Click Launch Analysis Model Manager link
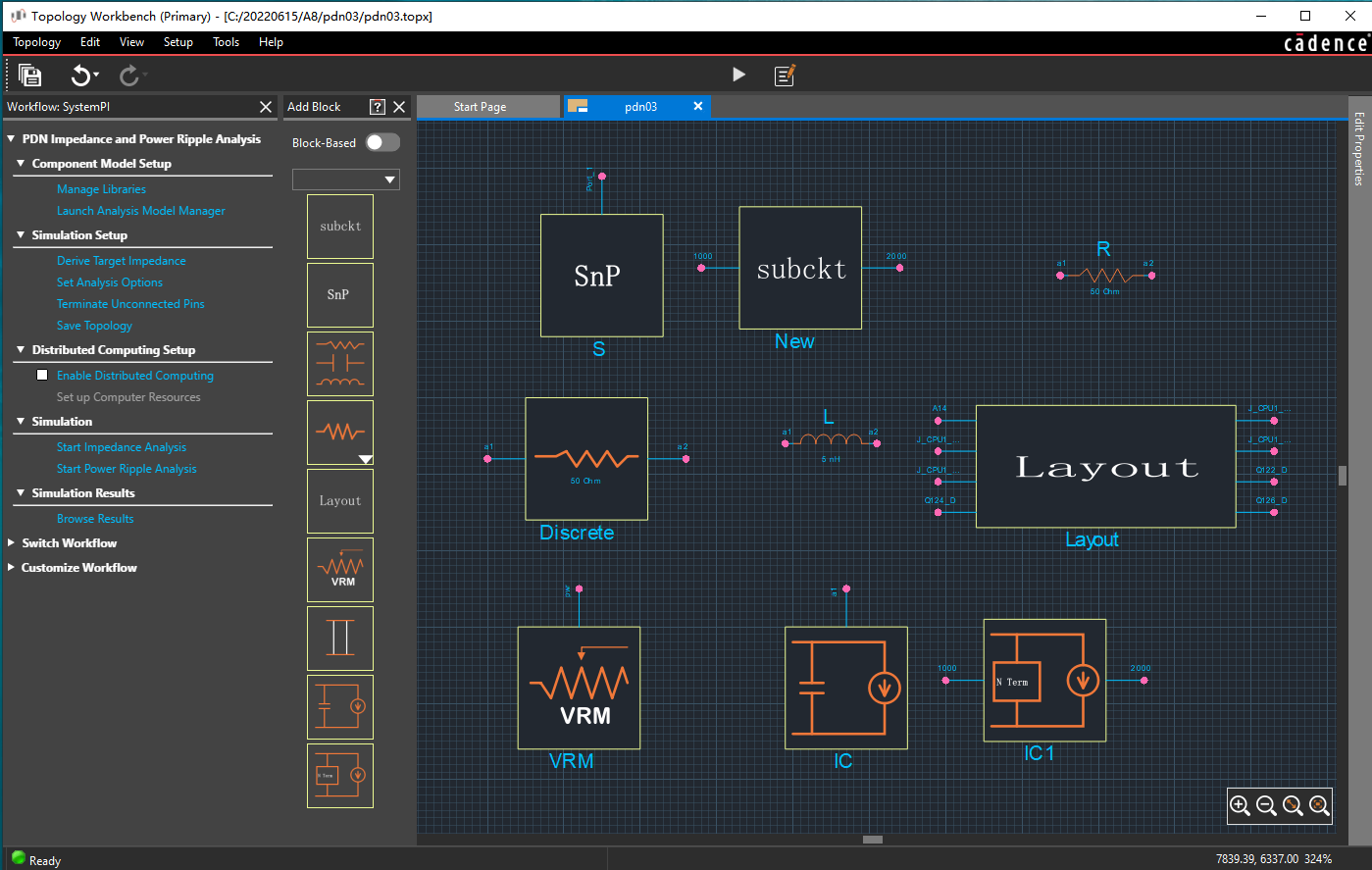Image resolution: width=1372 pixels, height=870 pixels. (x=140, y=211)
